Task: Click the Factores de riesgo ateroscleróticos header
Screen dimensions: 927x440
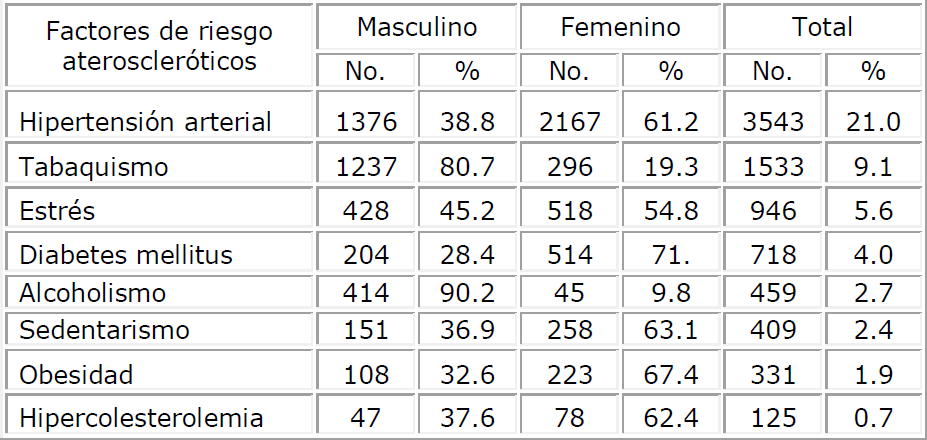Action: tap(160, 45)
